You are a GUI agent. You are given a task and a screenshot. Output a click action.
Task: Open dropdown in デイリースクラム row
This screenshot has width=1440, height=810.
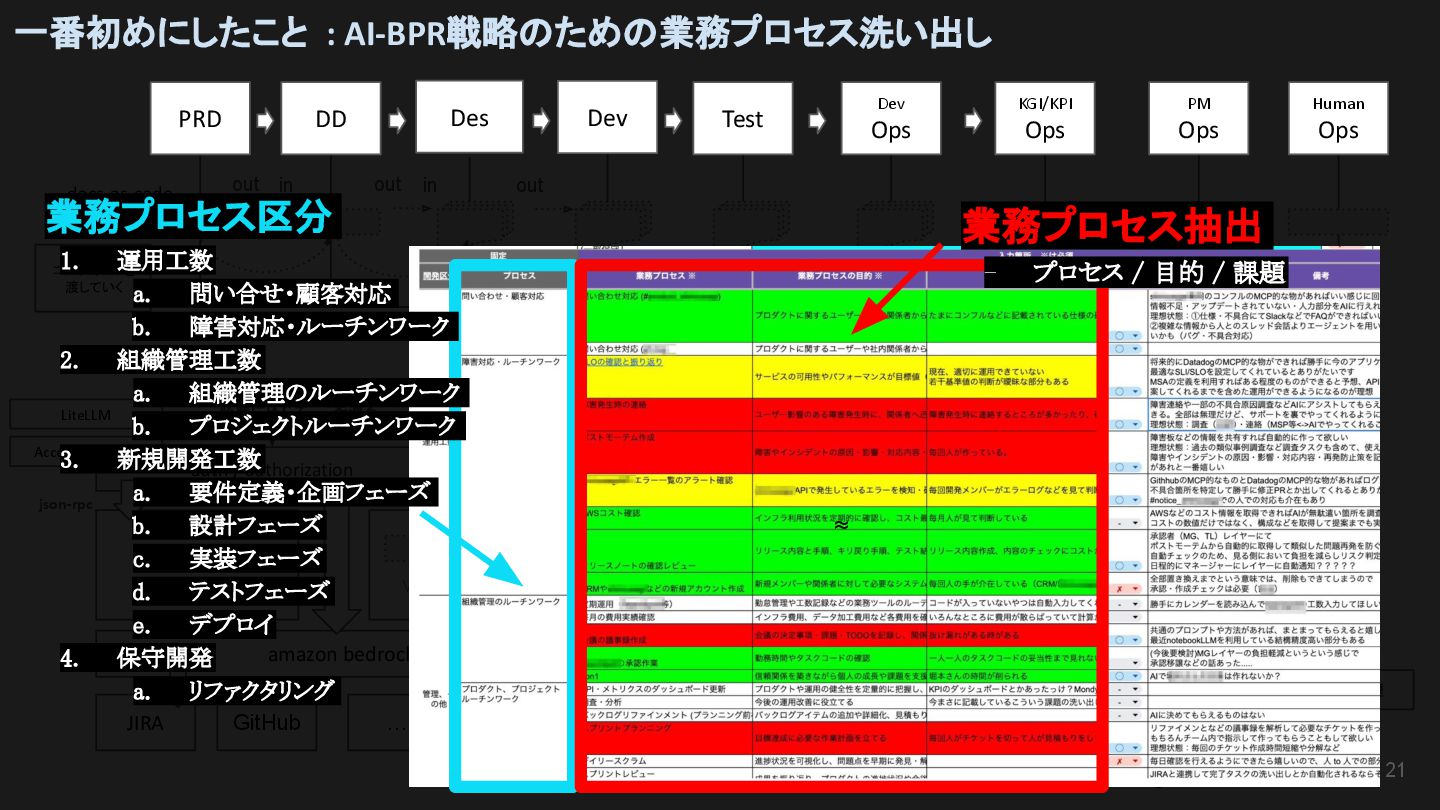(x=1127, y=761)
